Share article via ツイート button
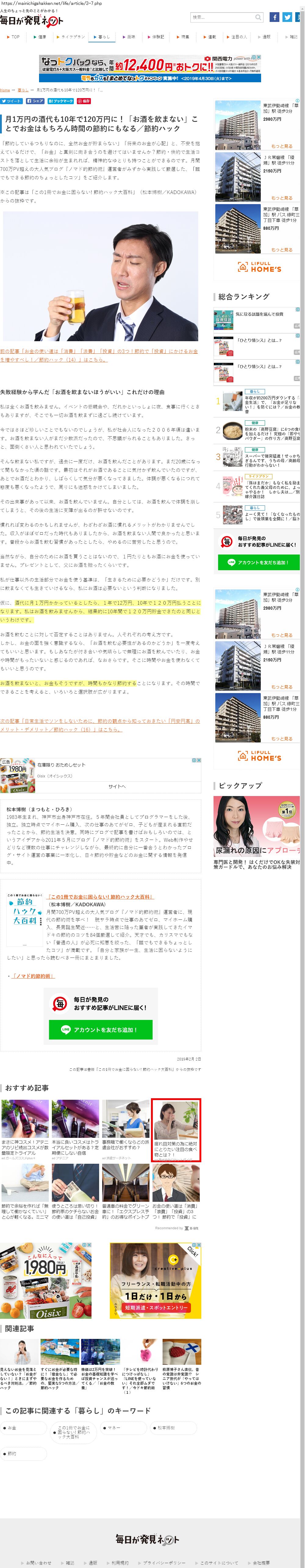This screenshot has height=1568, width=305. [12, 101]
